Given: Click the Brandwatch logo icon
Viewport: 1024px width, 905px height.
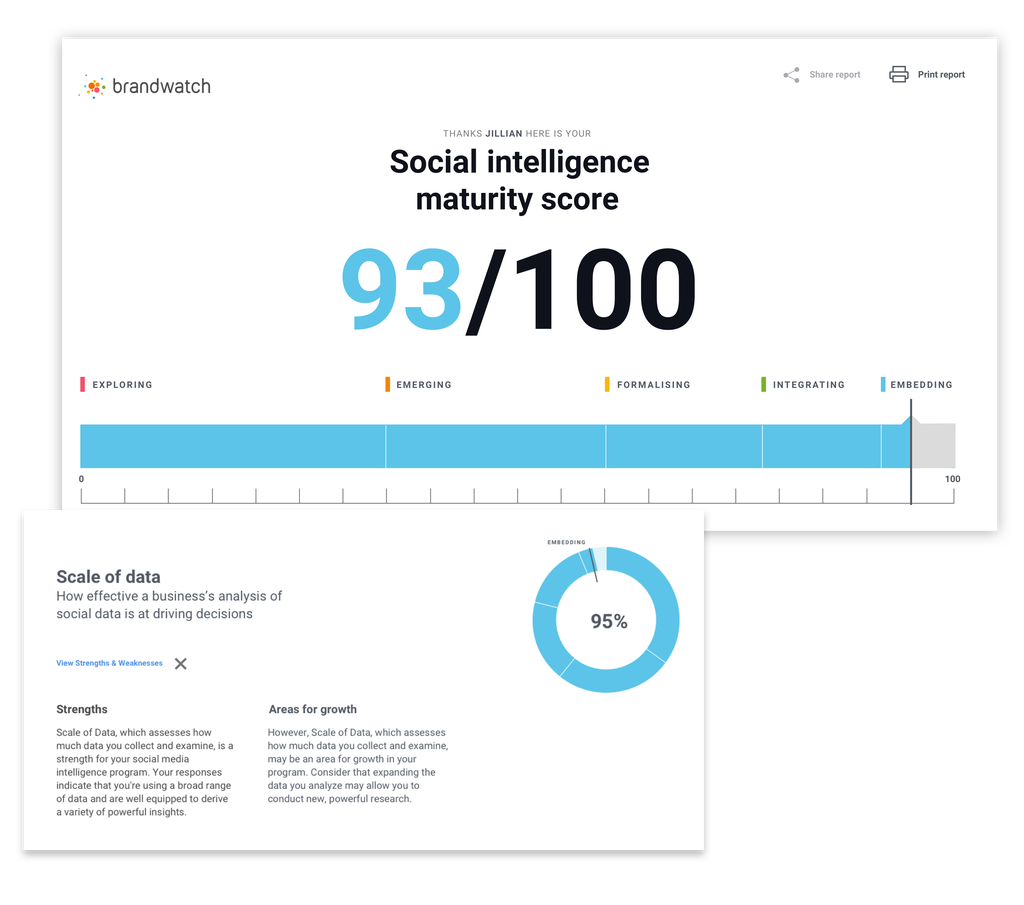Looking at the screenshot, I should click(x=93, y=87).
